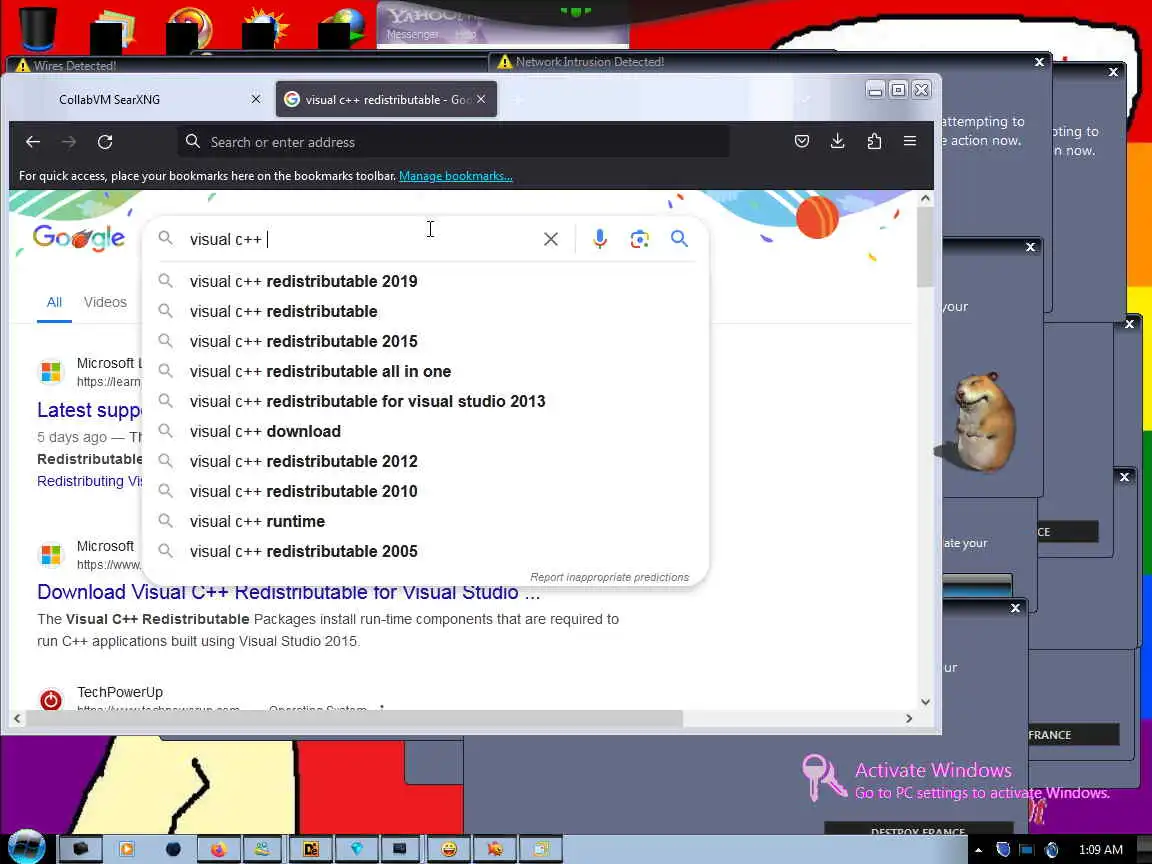Screen dimensions: 1152x864
Task: Click Report inappropriate predictions
Action: (609, 577)
